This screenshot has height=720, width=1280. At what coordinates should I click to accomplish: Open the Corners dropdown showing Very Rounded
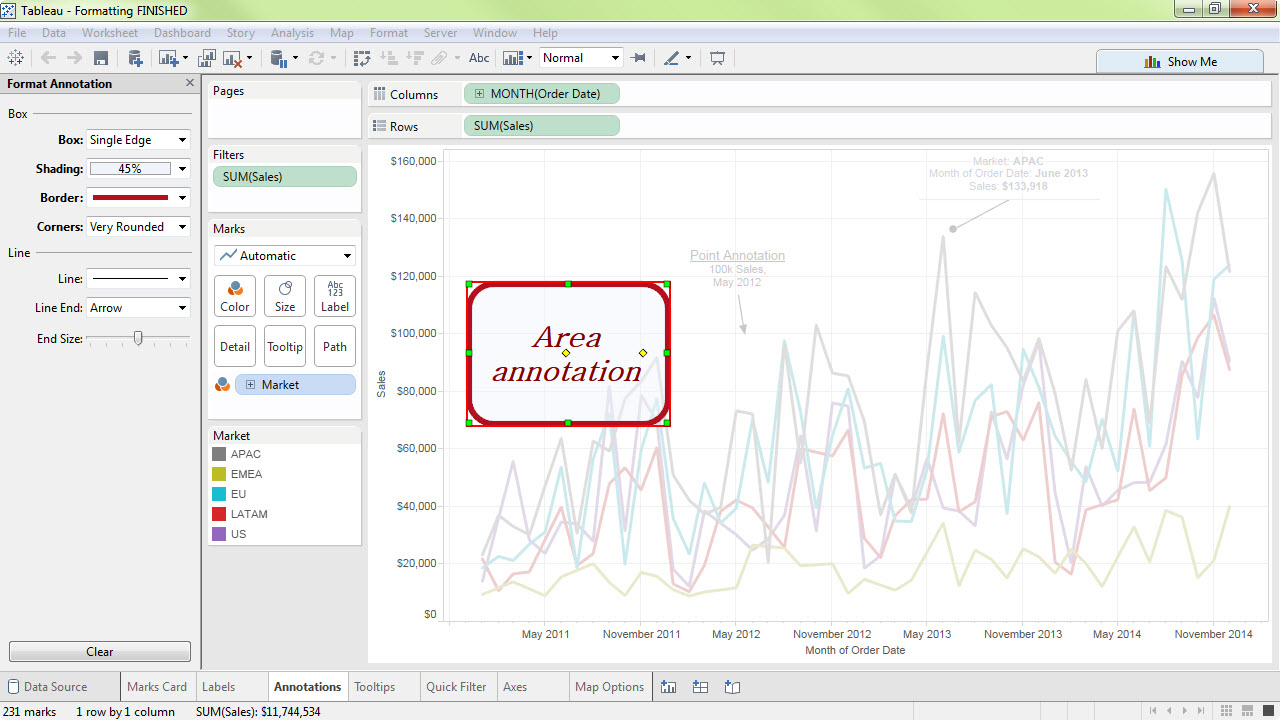pos(138,227)
